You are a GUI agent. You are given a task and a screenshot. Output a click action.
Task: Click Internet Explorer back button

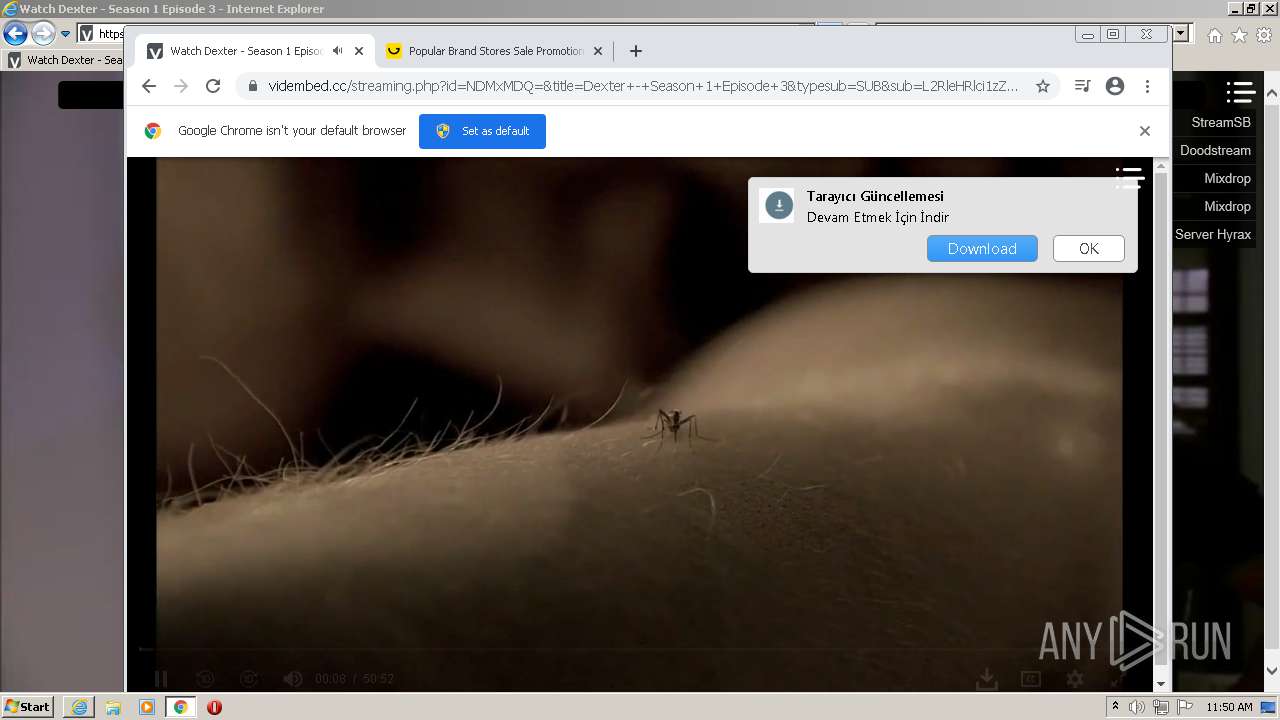click(15, 34)
